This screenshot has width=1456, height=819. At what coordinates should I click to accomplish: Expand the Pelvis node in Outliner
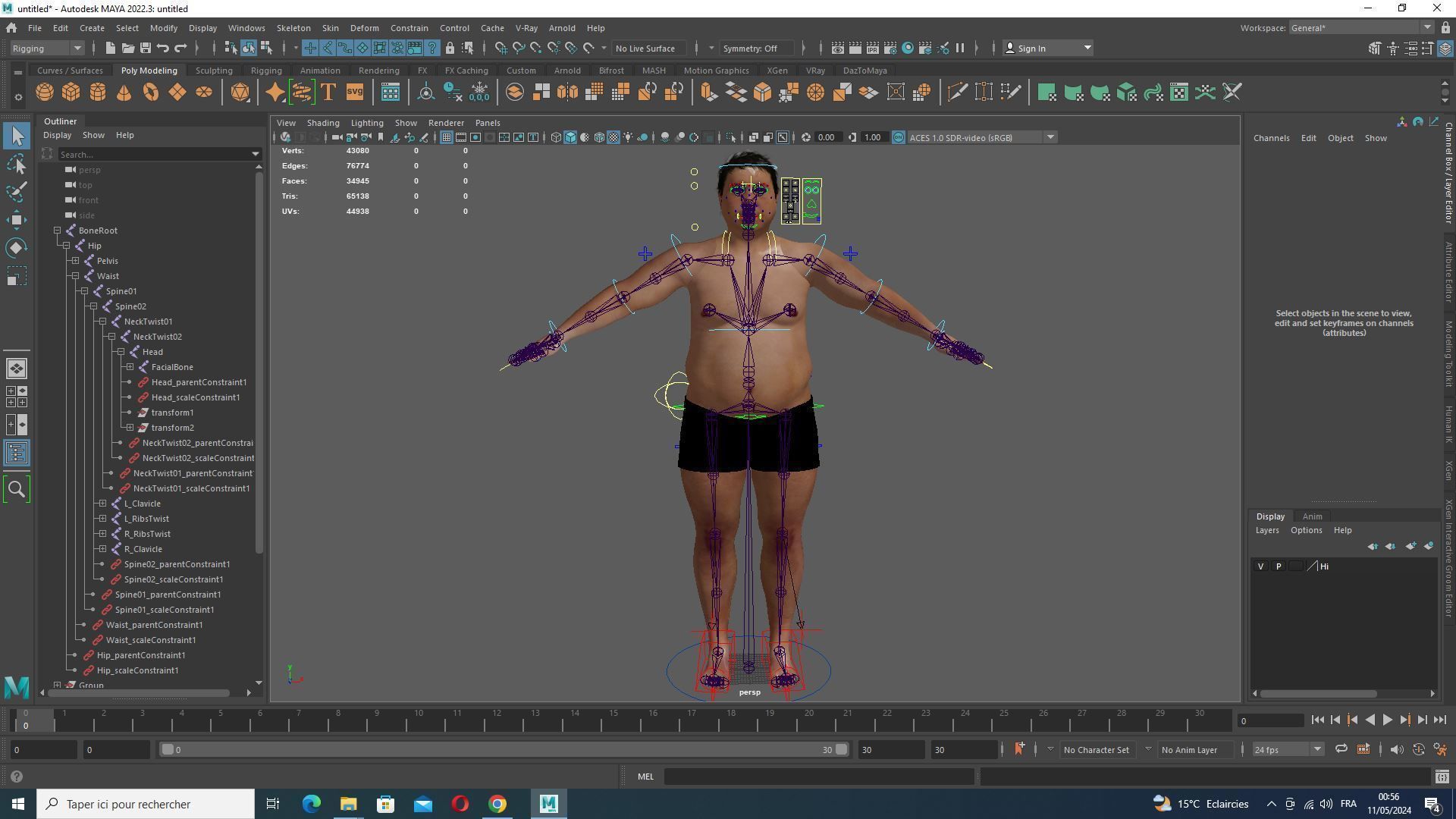coord(76,261)
